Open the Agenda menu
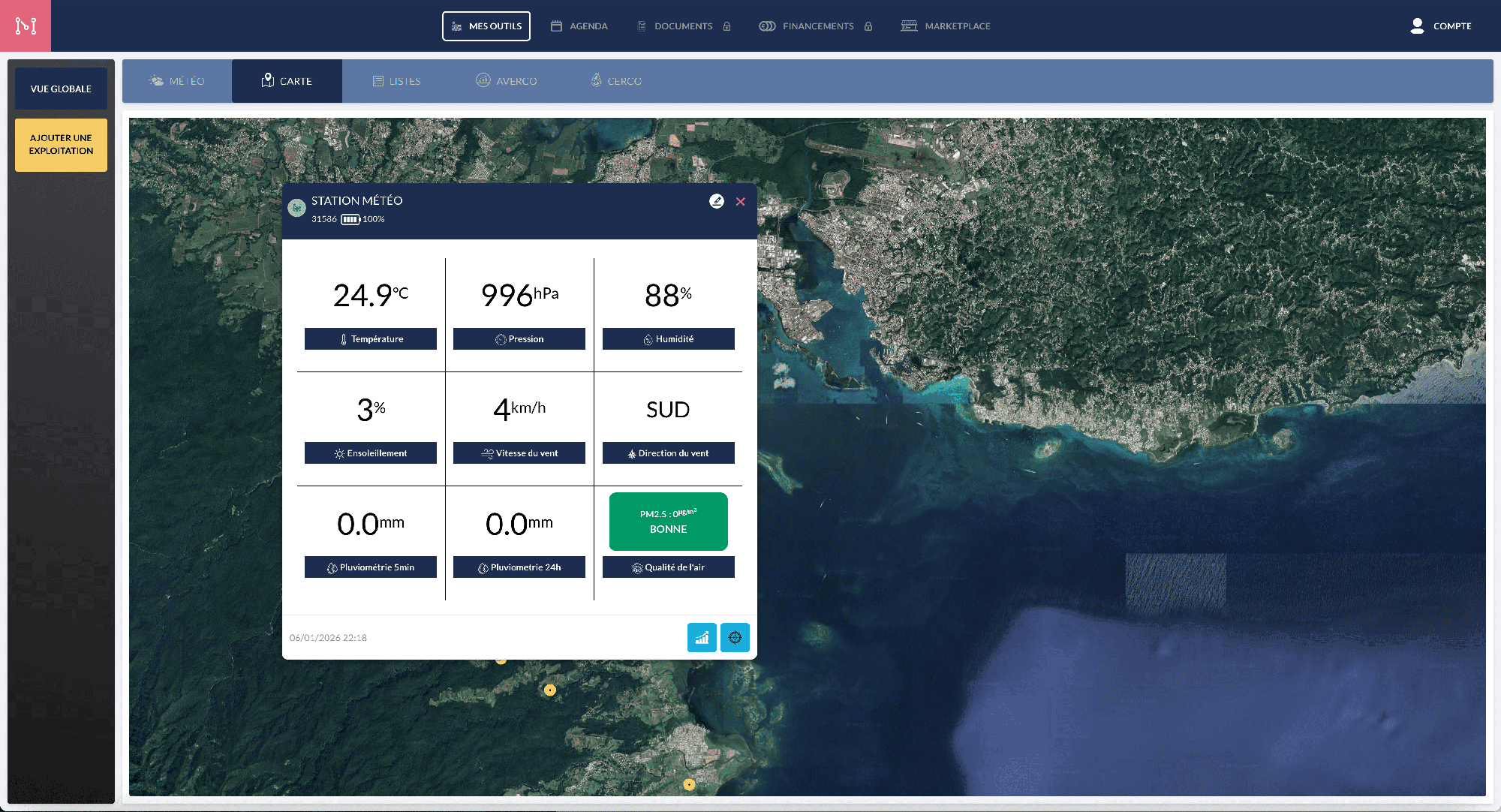 point(579,26)
